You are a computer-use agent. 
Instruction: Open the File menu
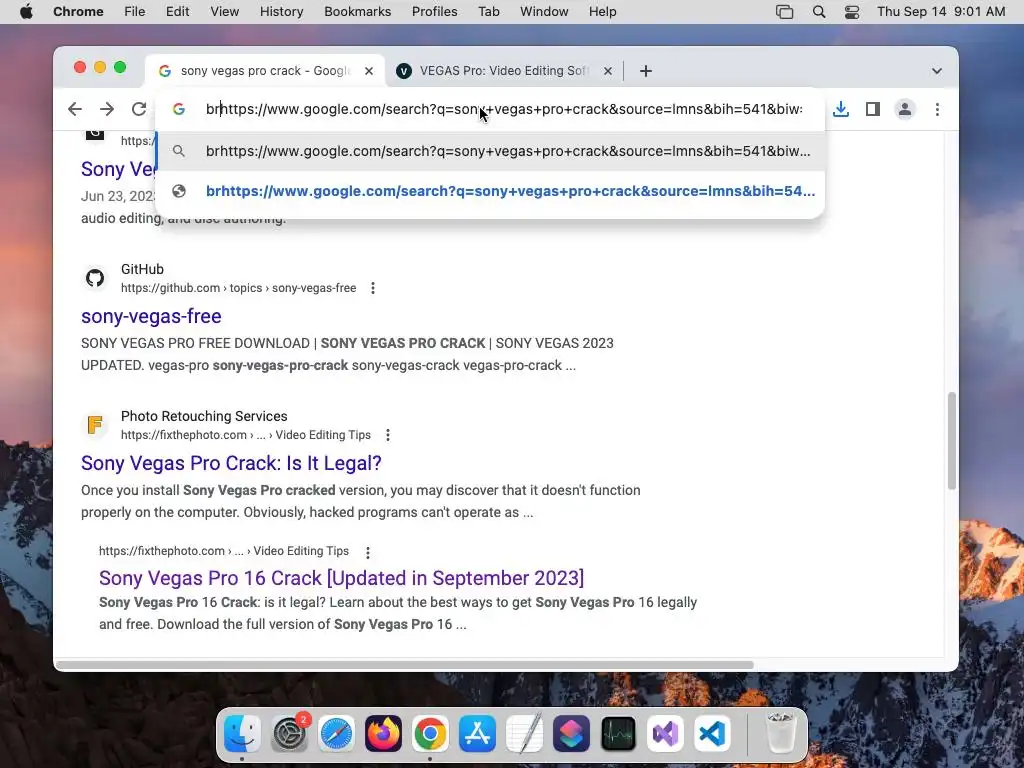click(x=135, y=12)
